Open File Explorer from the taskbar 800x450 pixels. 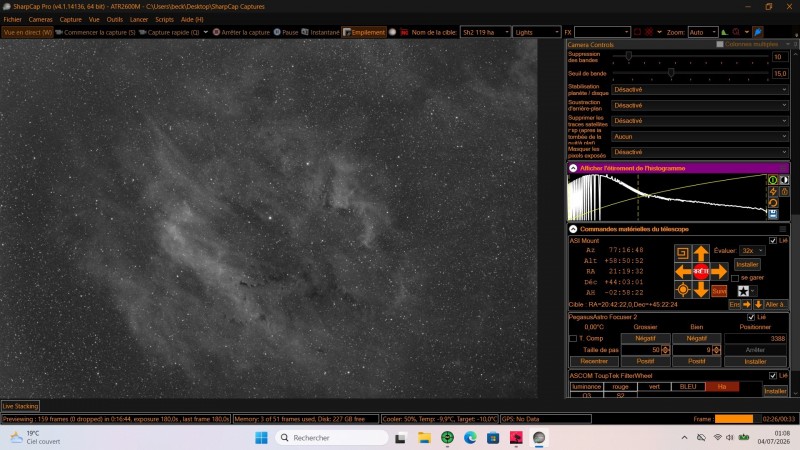424,438
